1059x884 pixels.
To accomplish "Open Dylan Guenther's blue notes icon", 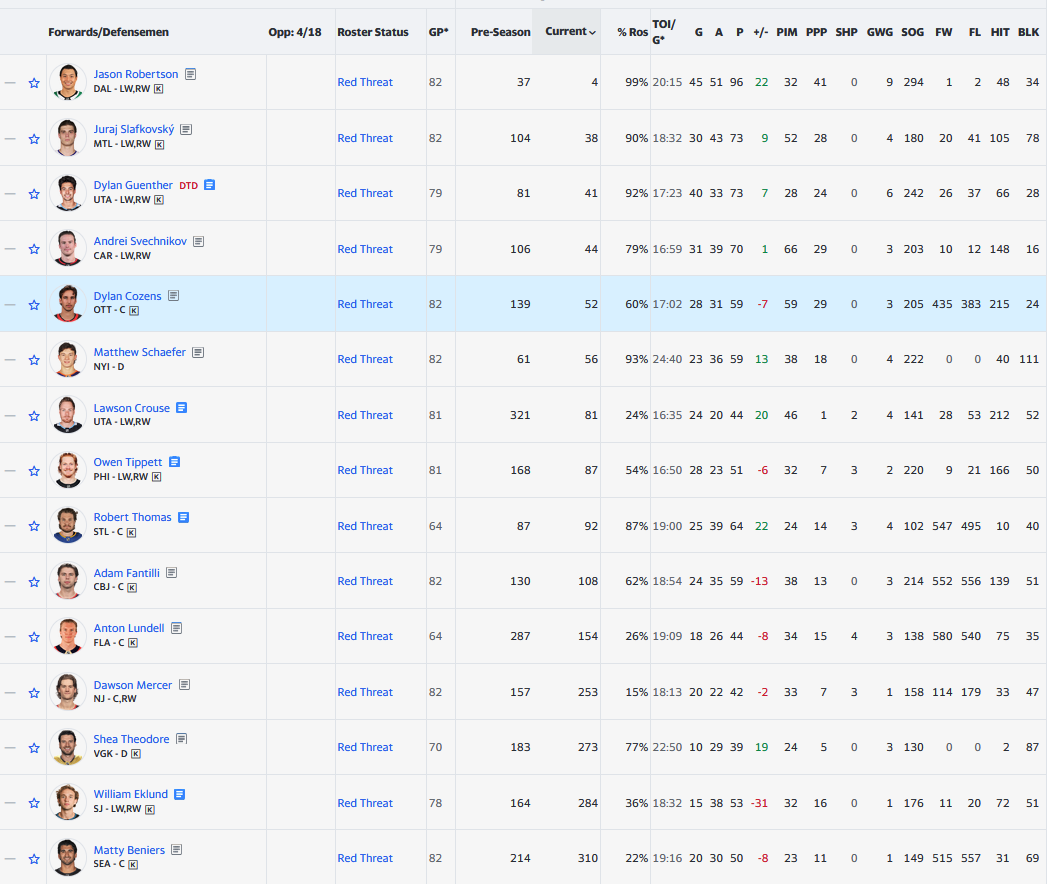I will pyautogui.click(x=210, y=185).
